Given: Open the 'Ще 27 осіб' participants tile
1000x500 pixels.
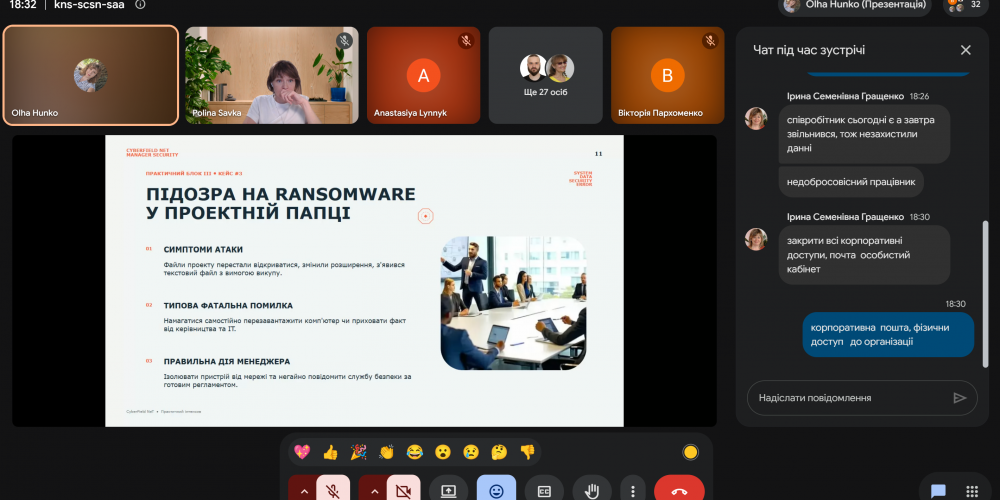Looking at the screenshot, I should (x=546, y=75).
